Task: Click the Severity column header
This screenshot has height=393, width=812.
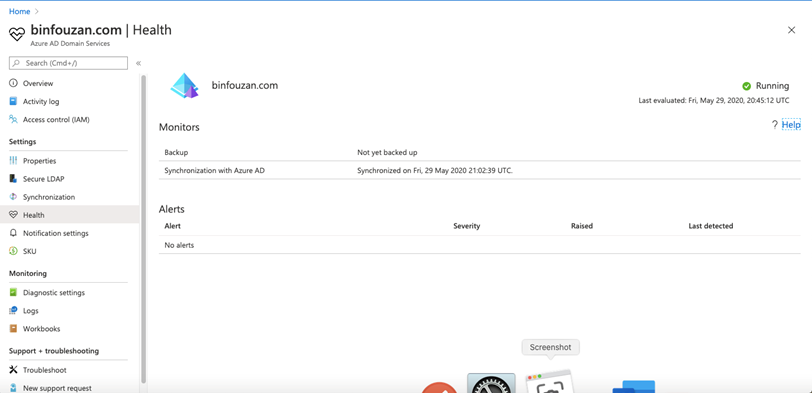Action: pyautogui.click(x=467, y=226)
